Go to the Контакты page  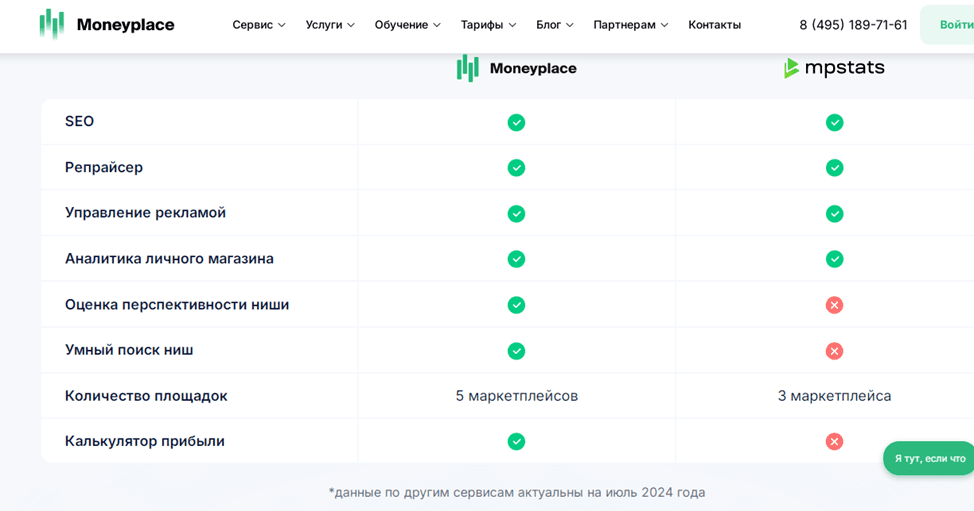click(x=714, y=25)
